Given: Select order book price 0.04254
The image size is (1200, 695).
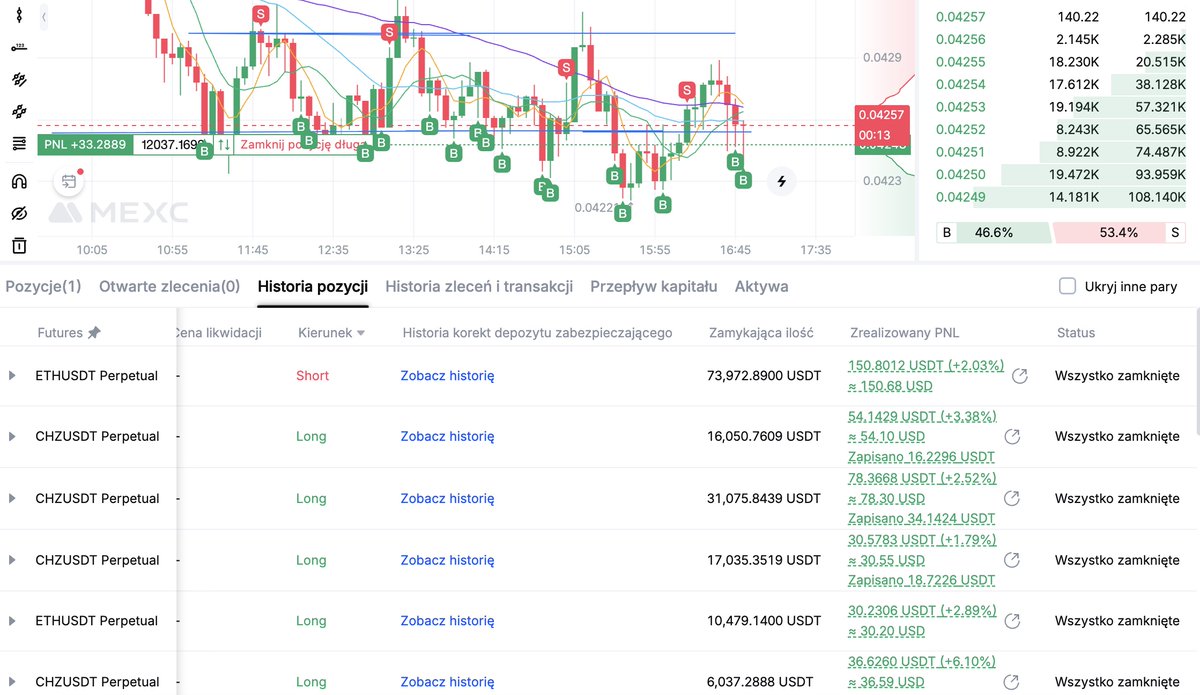Looking at the screenshot, I should pyautogui.click(x=960, y=84).
